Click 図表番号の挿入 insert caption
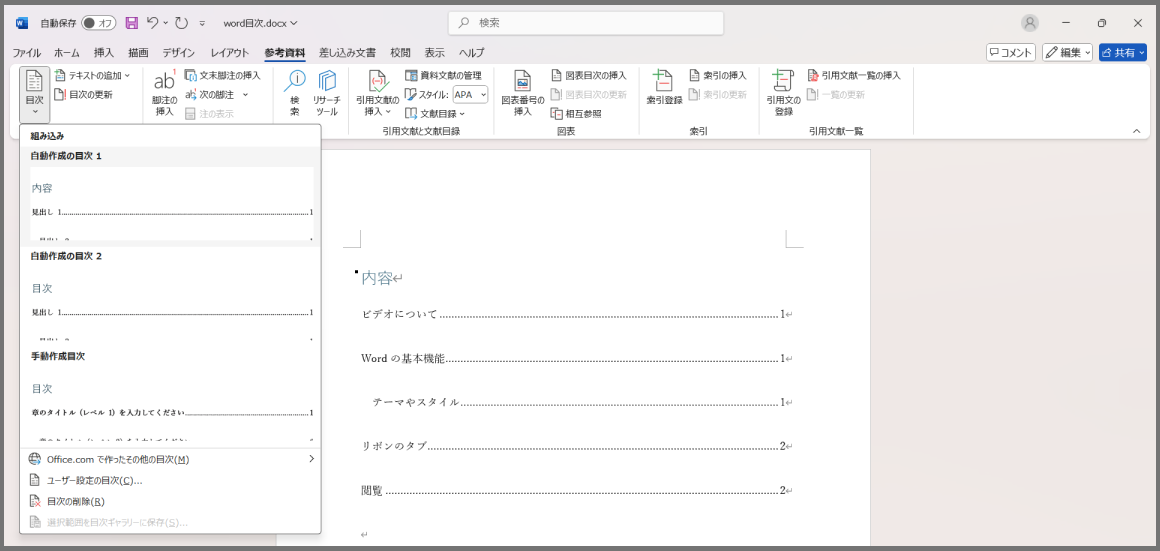 tap(523, 93)
